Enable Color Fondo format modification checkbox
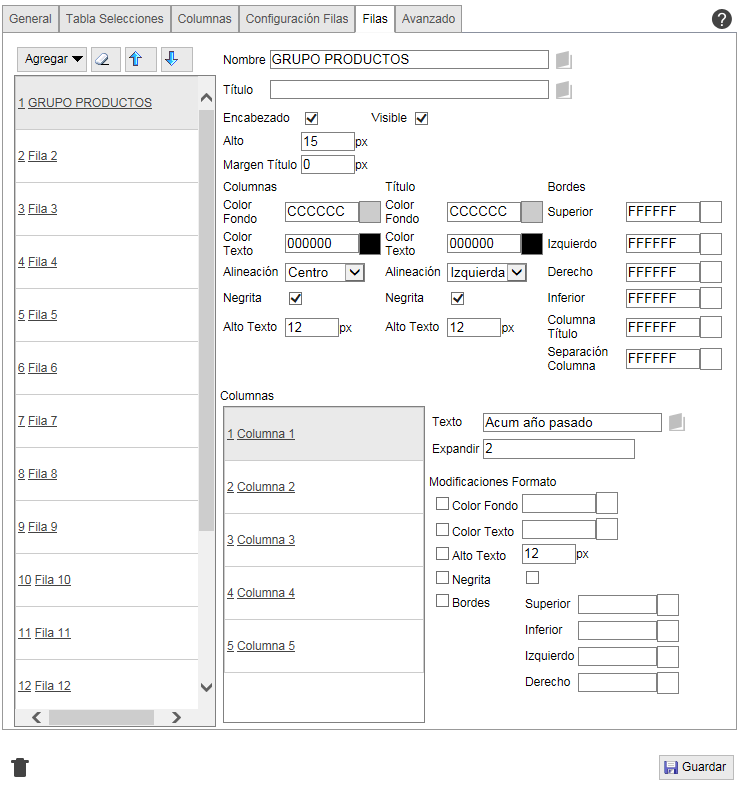The width and height of the screenshot is (741, 792). point(443,505)
